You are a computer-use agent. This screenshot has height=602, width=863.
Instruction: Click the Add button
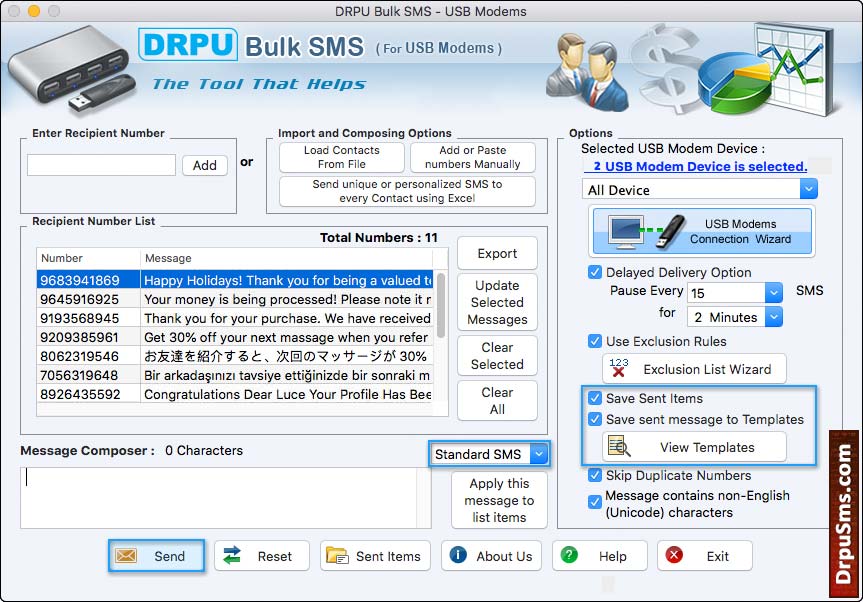pos(205,165)
